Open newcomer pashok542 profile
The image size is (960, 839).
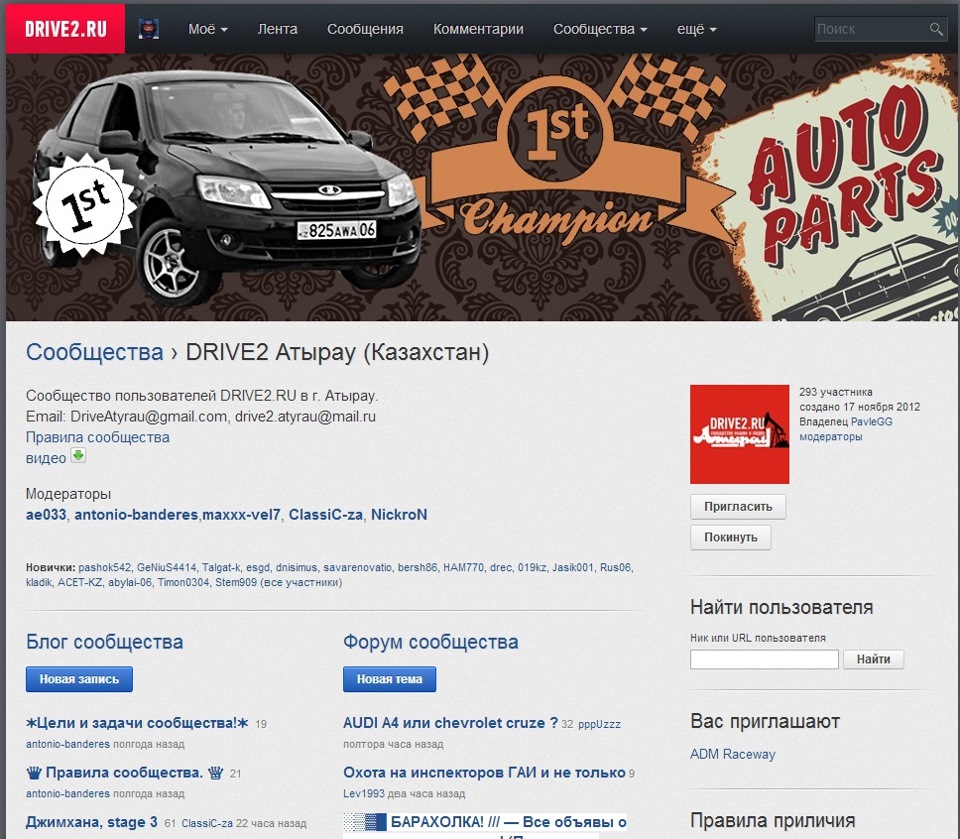[x=104, y=567]
